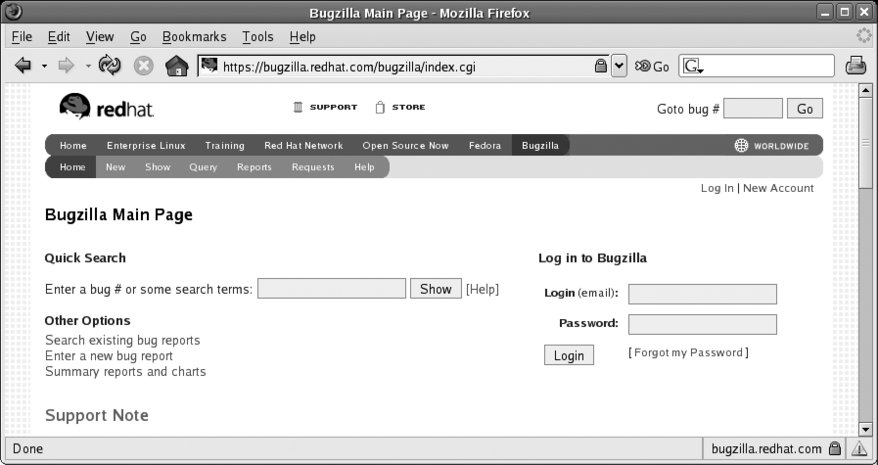Open Summary reports and charts link
Screen dimensions: 878x465
coord(125,371)
